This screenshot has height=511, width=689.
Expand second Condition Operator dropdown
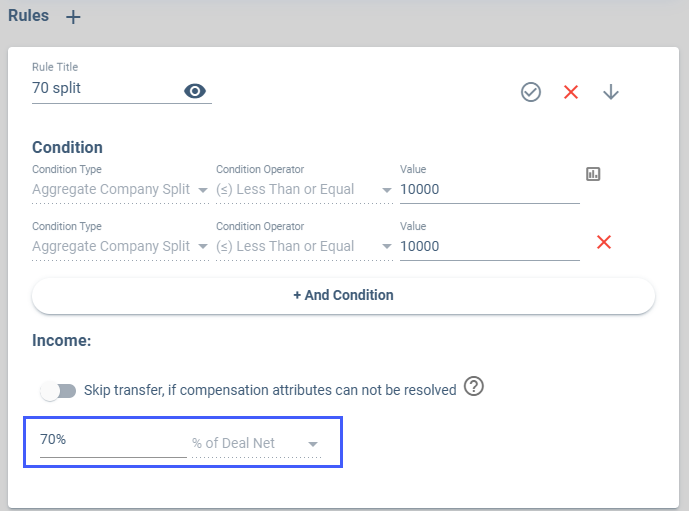click(304, 246)
